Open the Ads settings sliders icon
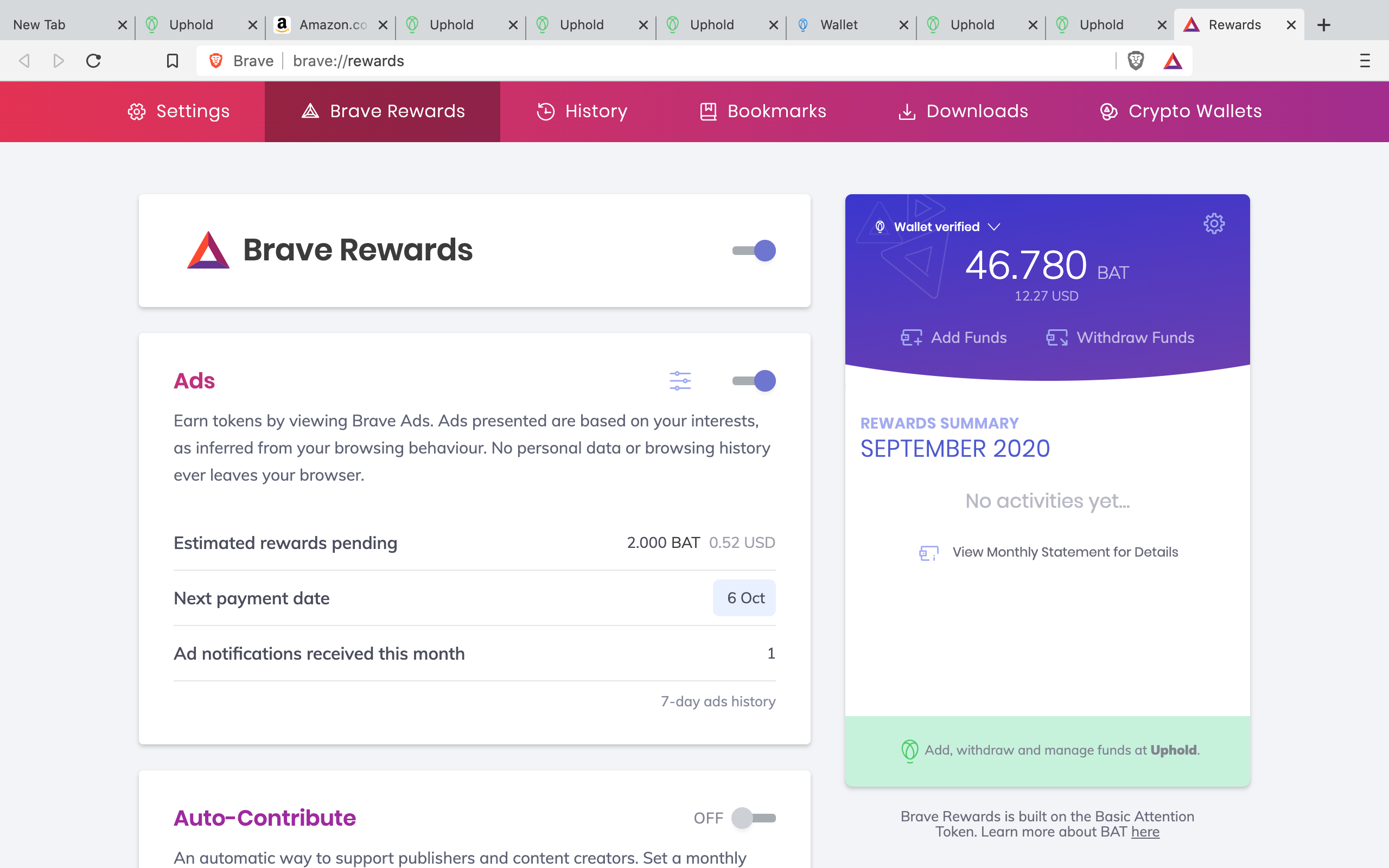The width and height of the screenshot is (1389, 868). [x=680, y=381]
